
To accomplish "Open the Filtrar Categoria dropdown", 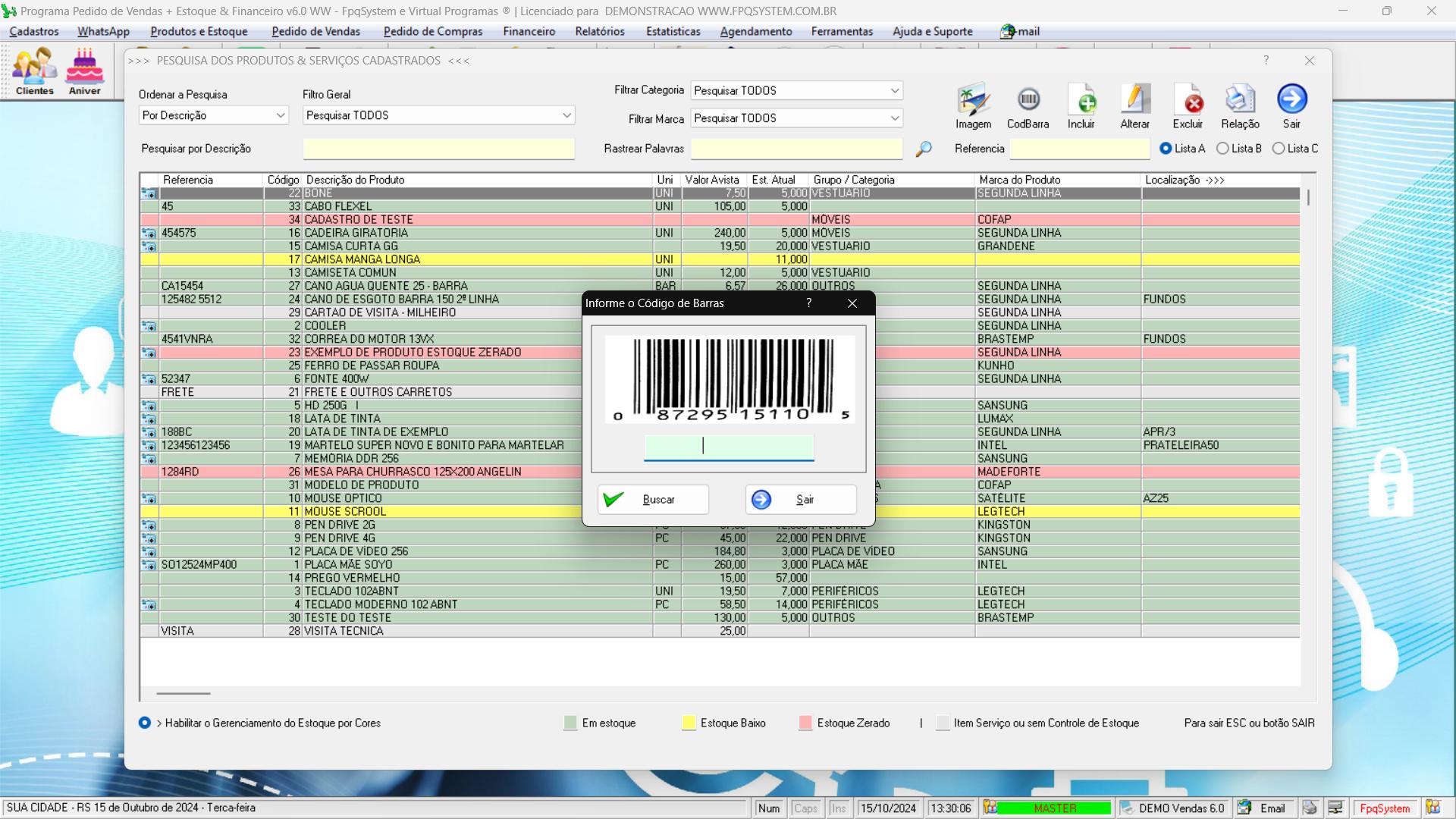I will coord(796,90).
